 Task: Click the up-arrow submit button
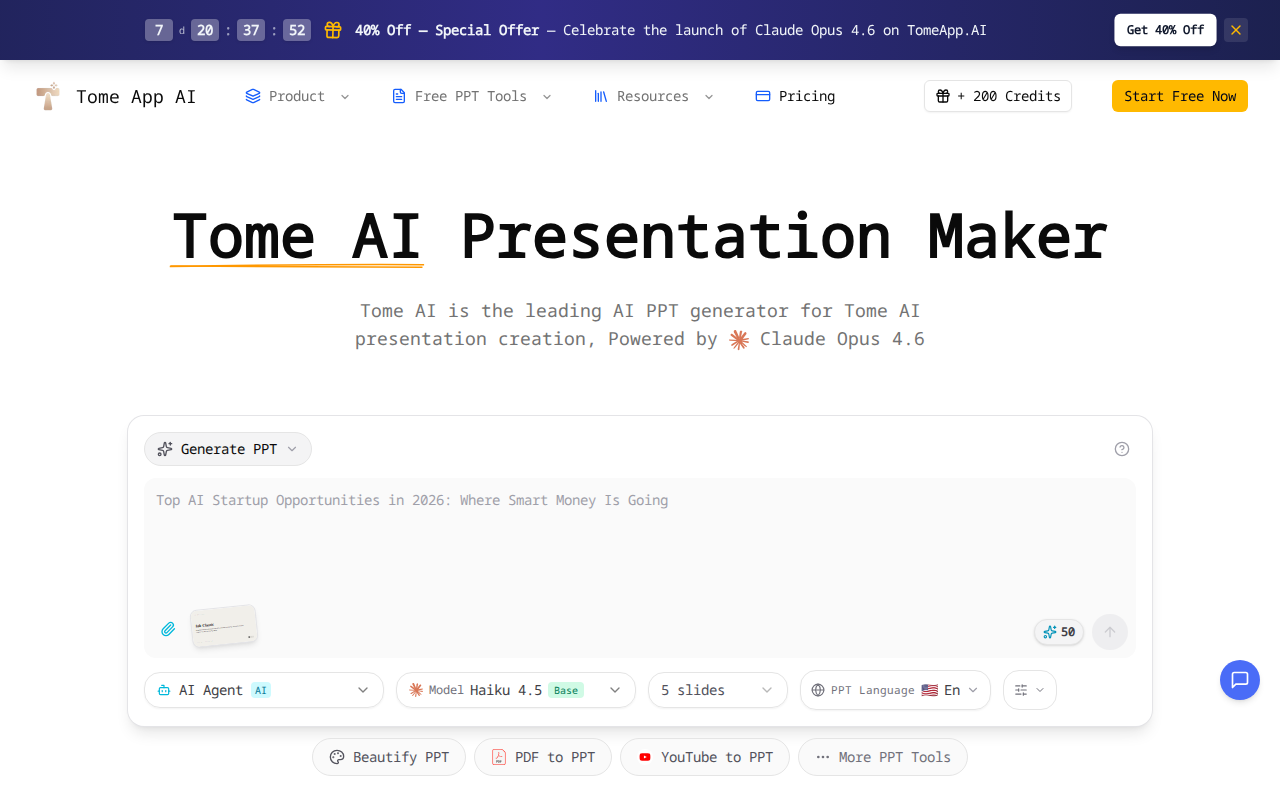coord(1110,632)
